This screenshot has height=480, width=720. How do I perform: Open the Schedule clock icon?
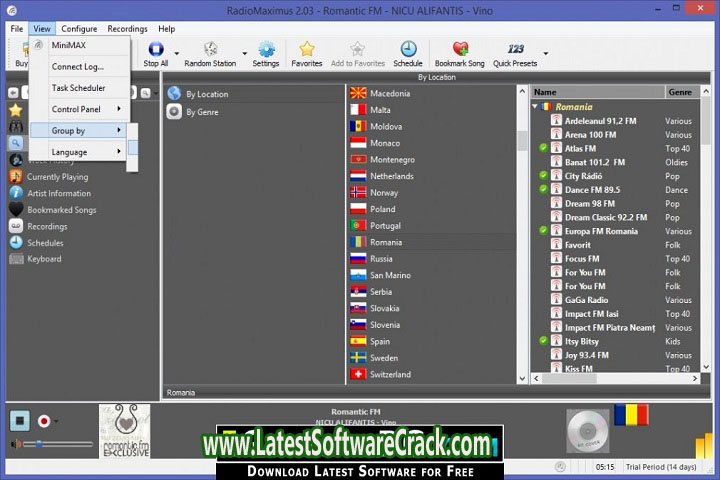tap(408, 50)
